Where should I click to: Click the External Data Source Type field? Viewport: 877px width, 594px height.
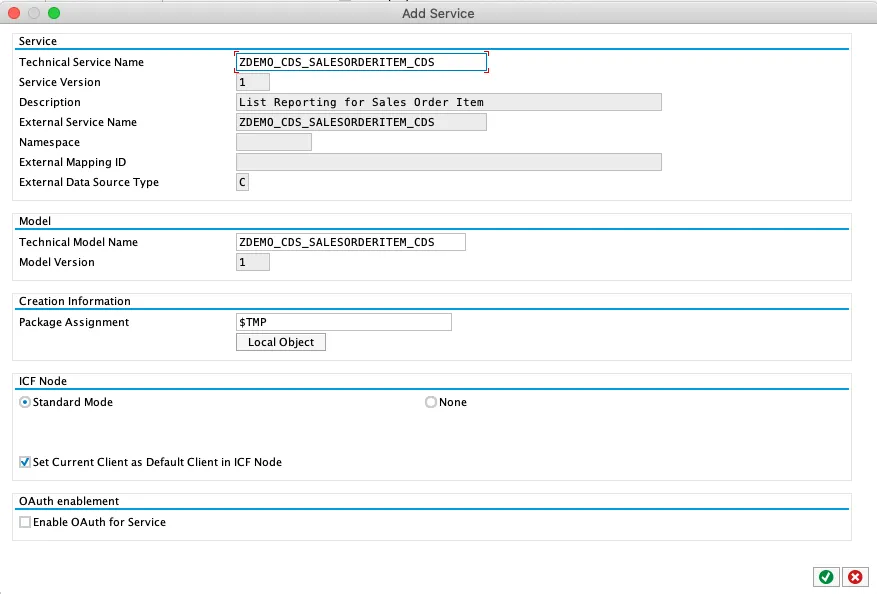[x=242, y=182]
